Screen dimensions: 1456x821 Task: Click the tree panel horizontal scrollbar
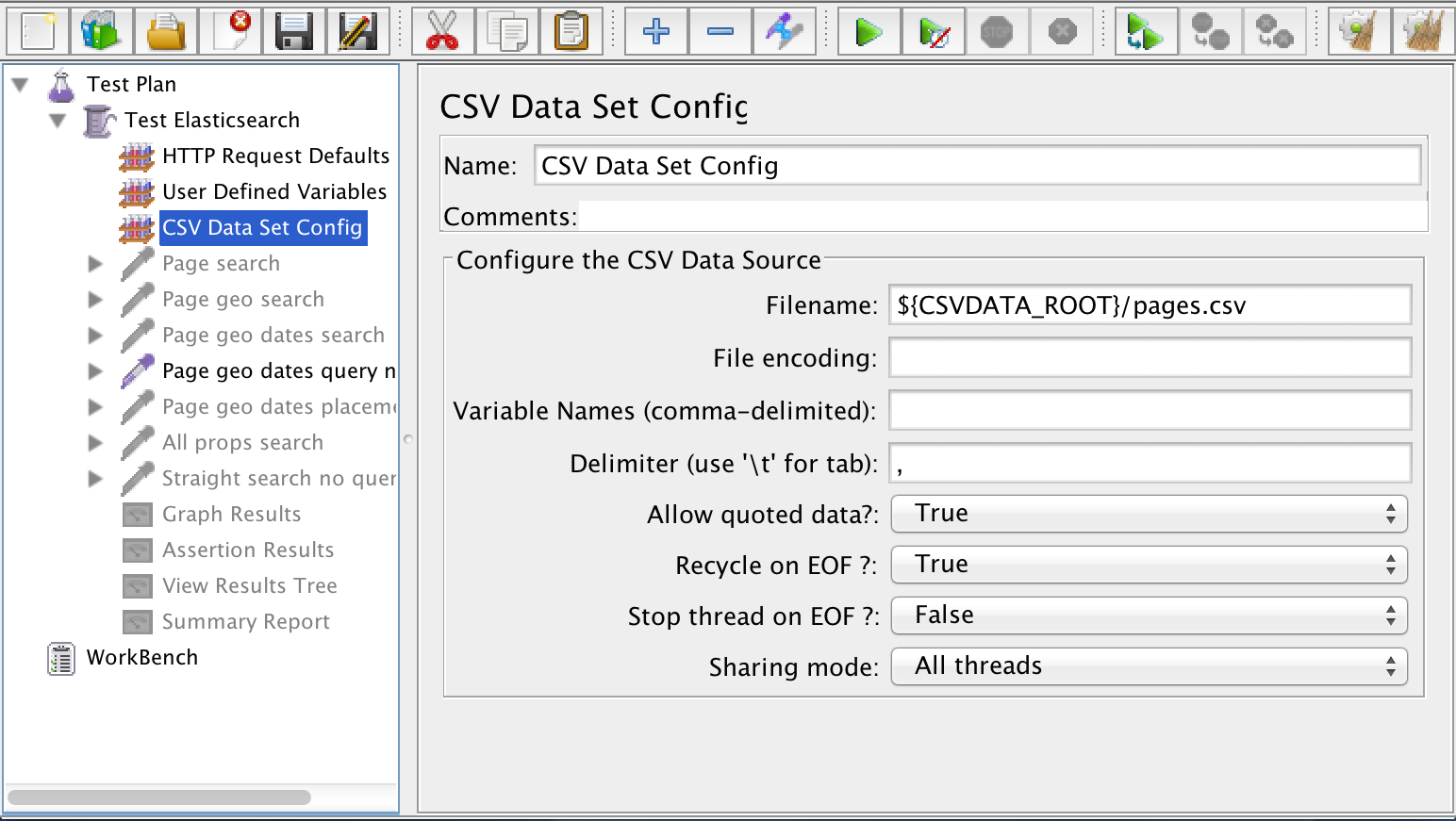point(160,797)
